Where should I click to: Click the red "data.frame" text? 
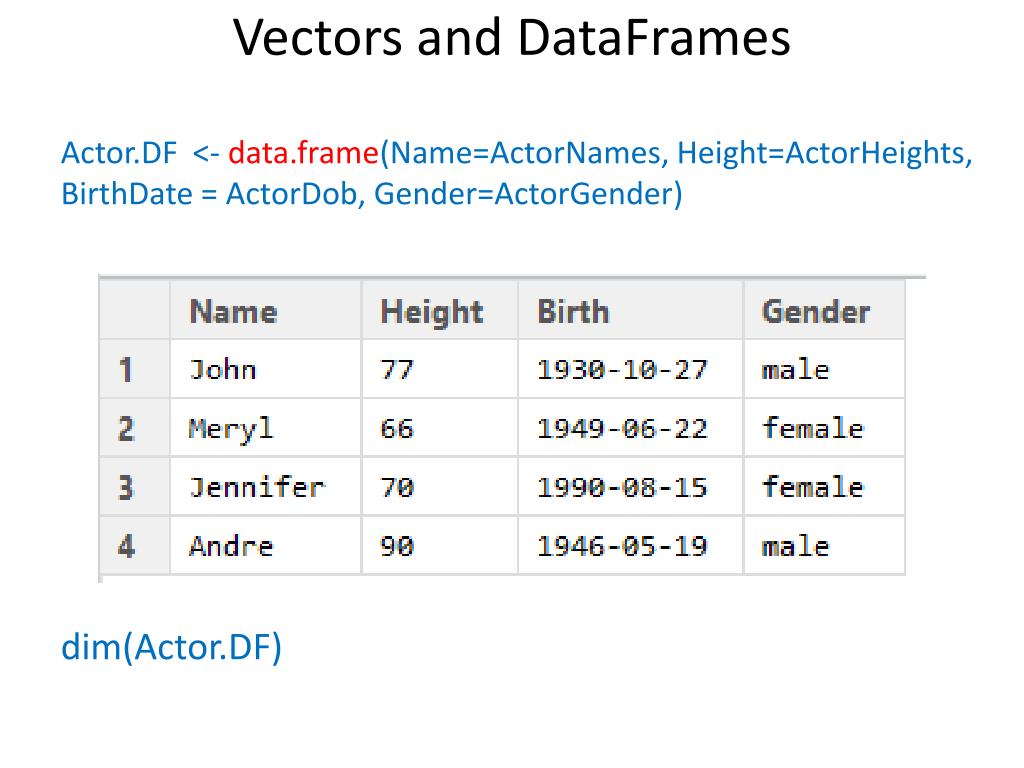tap(303, 154)
